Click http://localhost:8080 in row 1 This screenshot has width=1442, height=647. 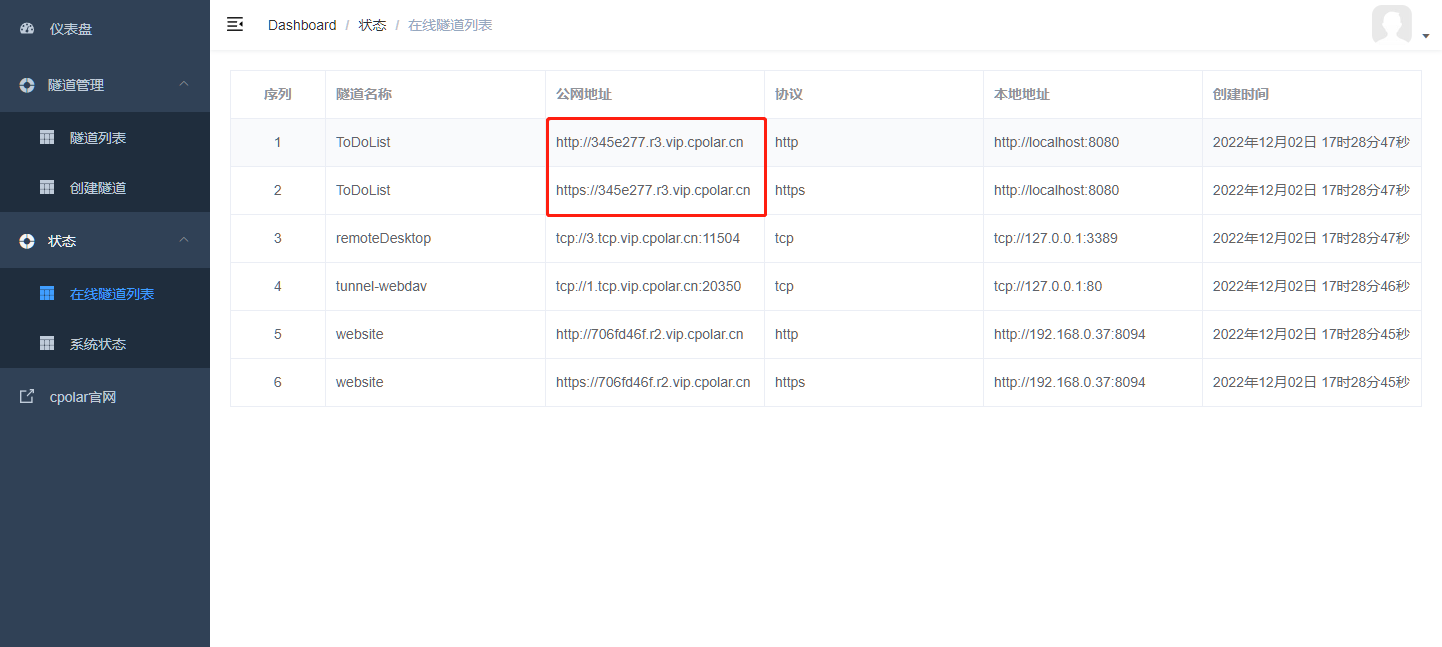tap(1057, 142)
